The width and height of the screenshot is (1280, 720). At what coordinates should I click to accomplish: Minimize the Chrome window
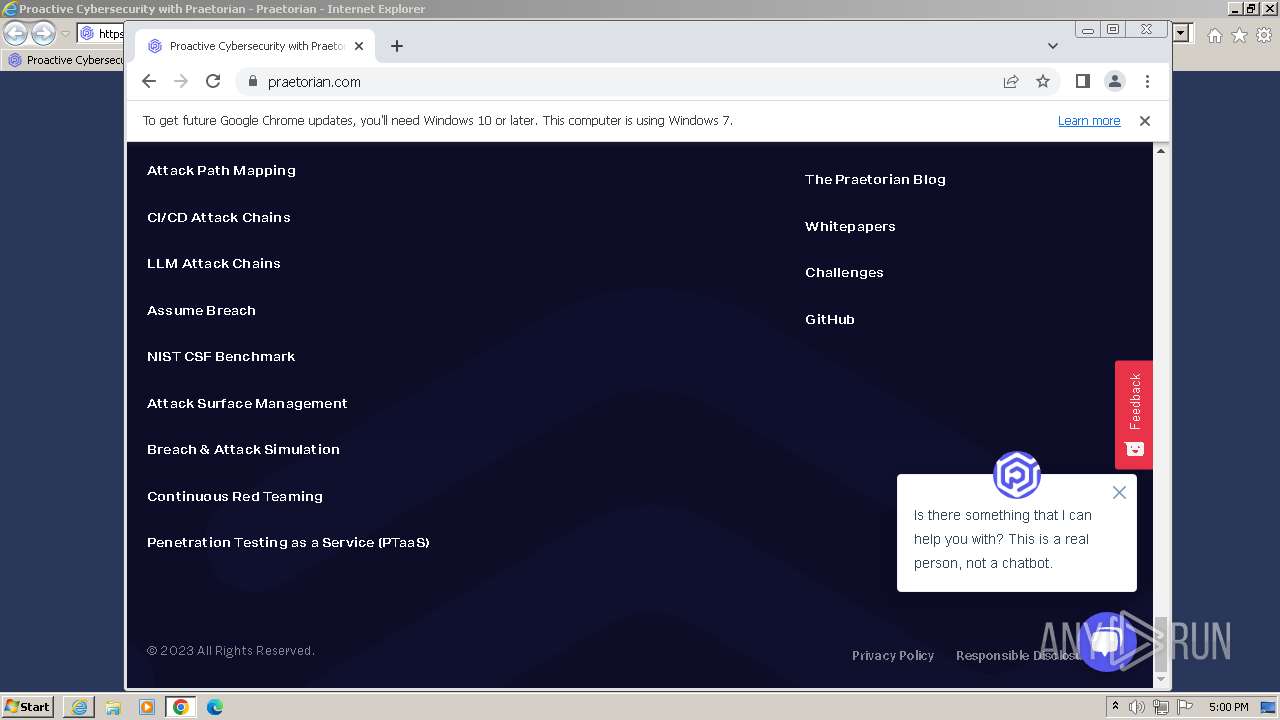coord(1089,29)
